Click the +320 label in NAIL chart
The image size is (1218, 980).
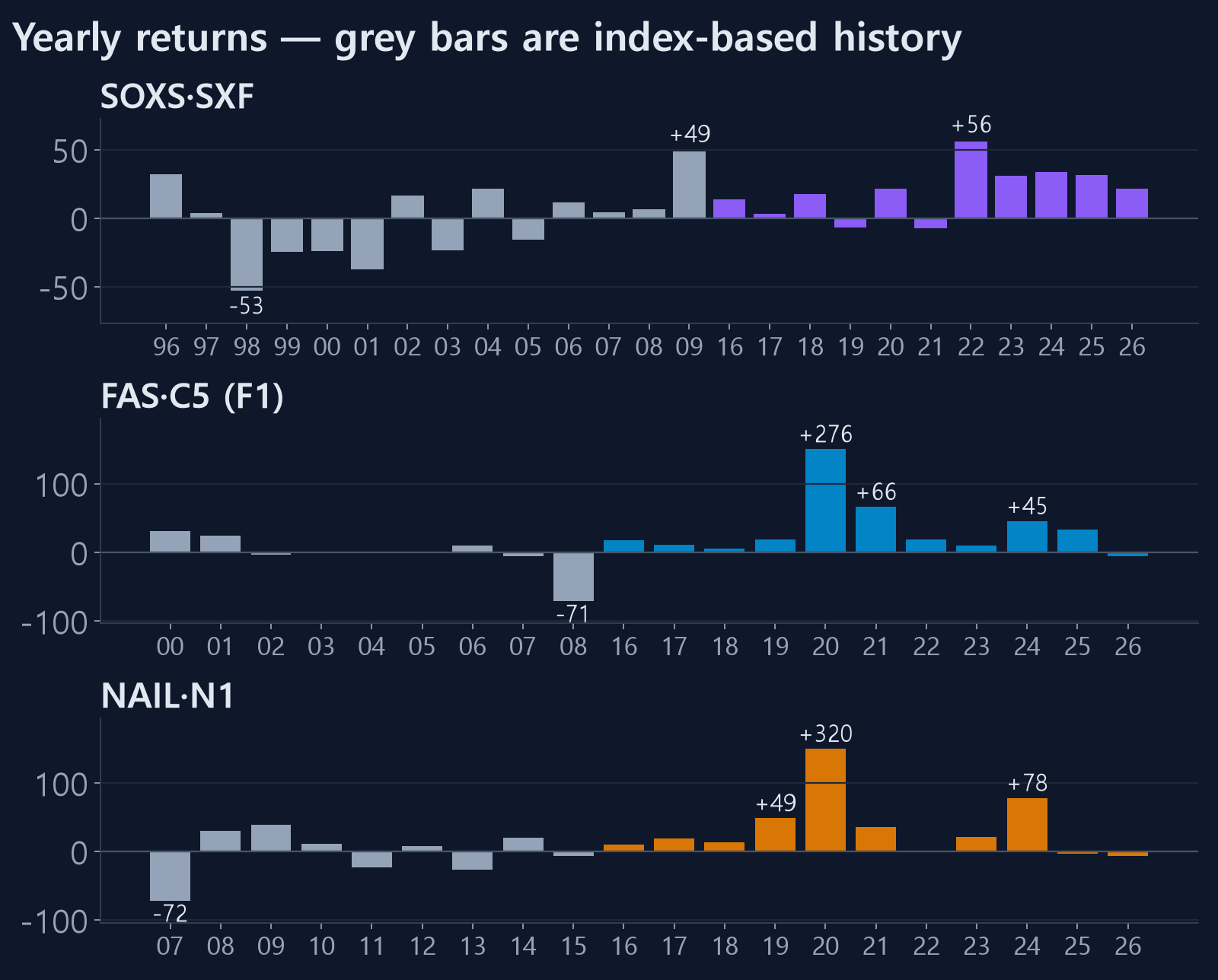tap(826, 734)
